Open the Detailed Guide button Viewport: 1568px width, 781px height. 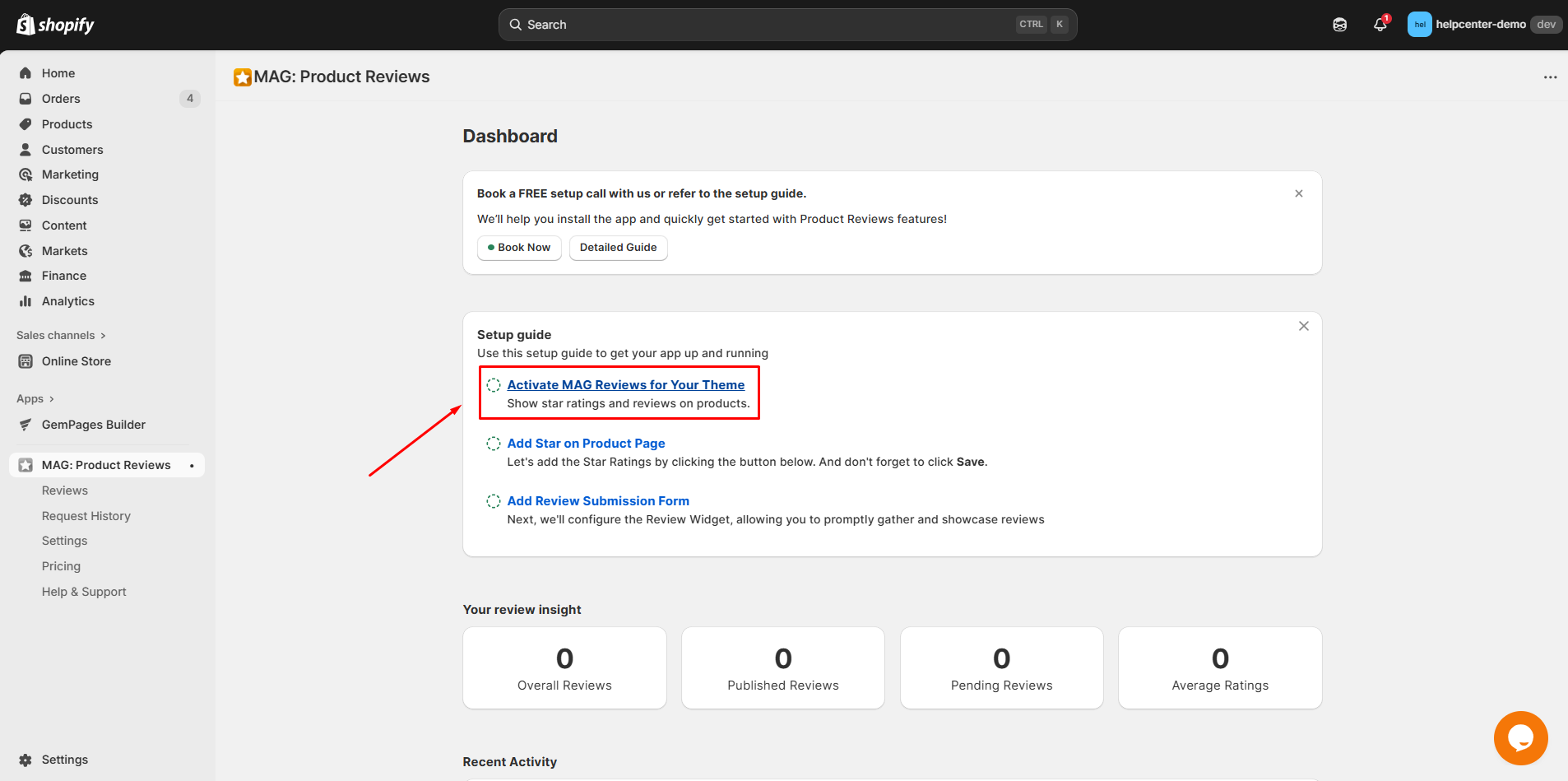click(618, 248)
